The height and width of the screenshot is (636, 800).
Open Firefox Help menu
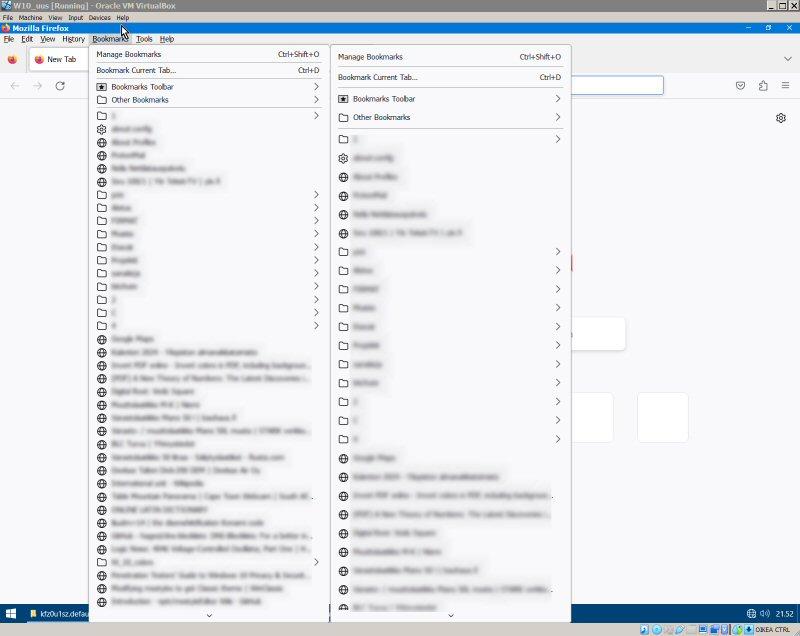167,39
